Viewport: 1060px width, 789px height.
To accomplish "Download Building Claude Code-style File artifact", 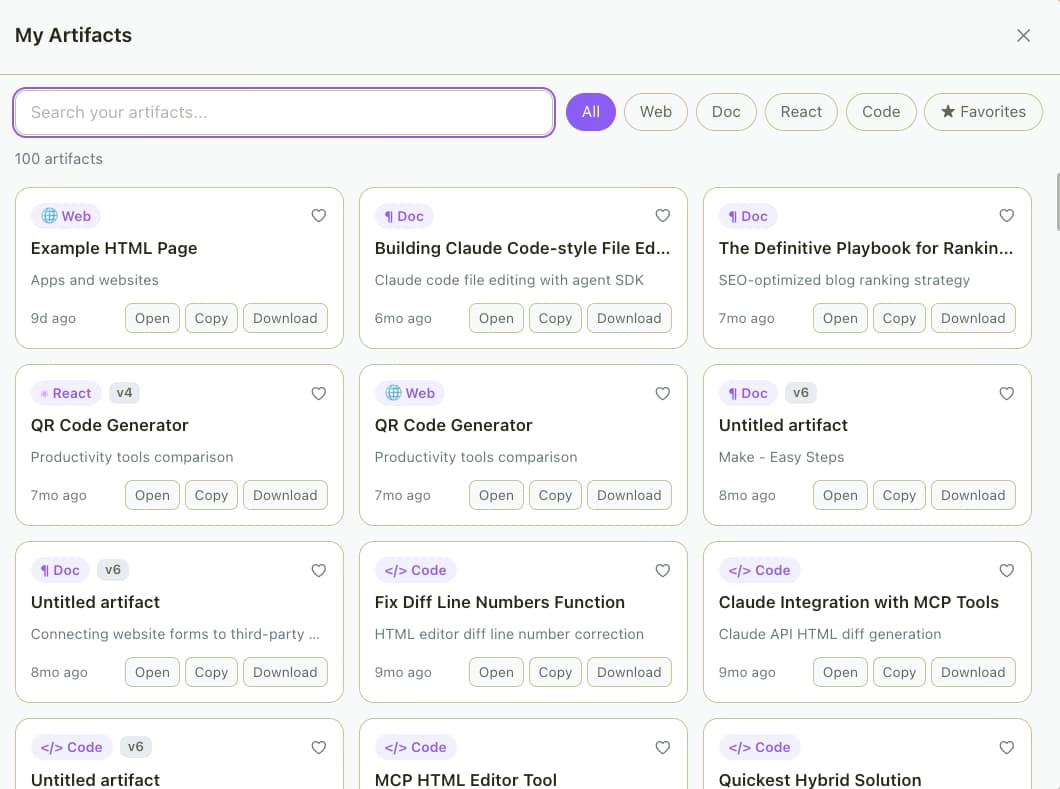I will 629,318.
